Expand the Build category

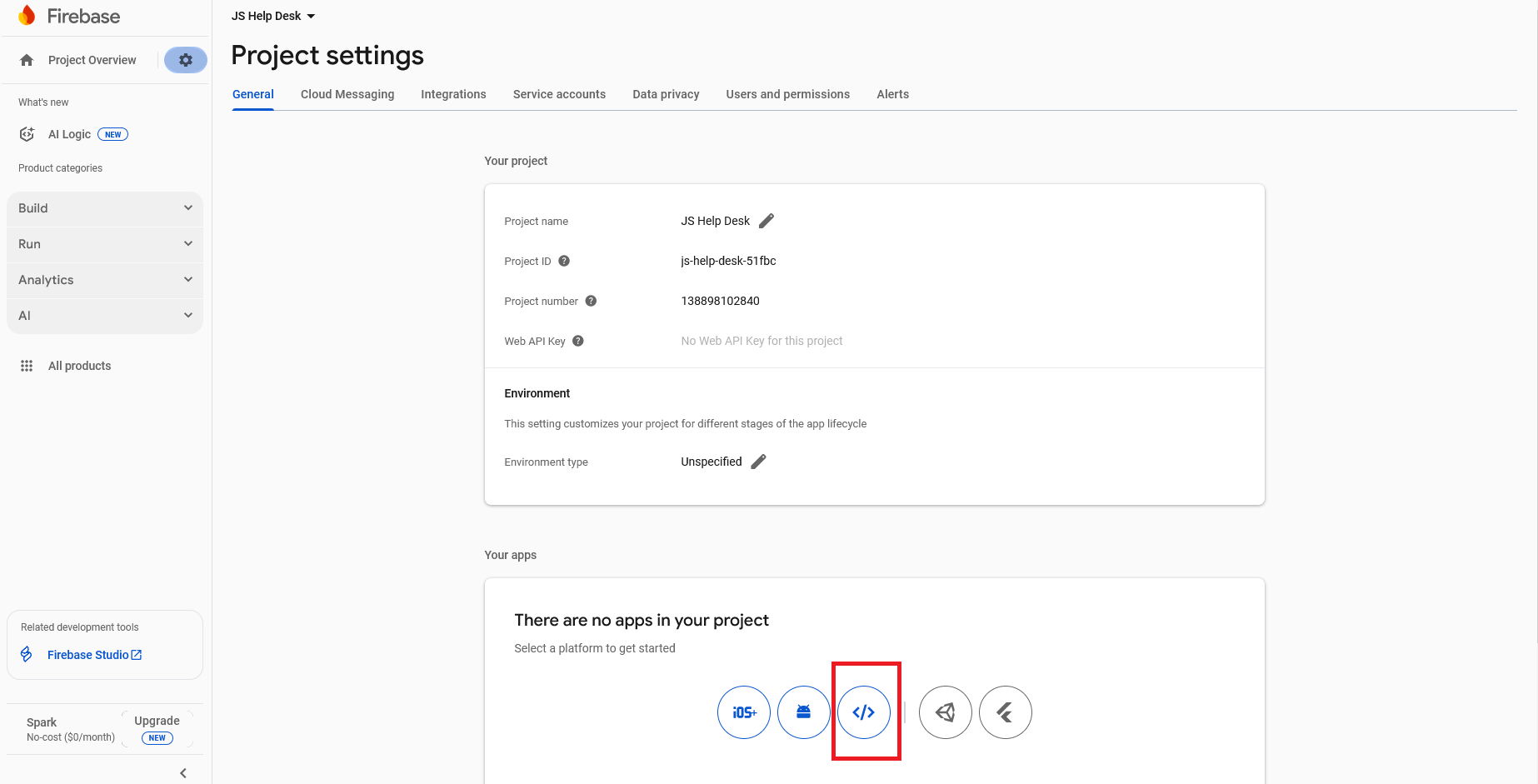[105, 208]
